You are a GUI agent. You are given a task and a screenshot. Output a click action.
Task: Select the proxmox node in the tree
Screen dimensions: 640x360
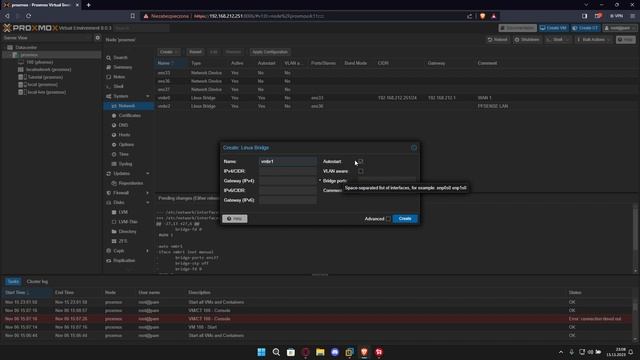click(29, 55)
